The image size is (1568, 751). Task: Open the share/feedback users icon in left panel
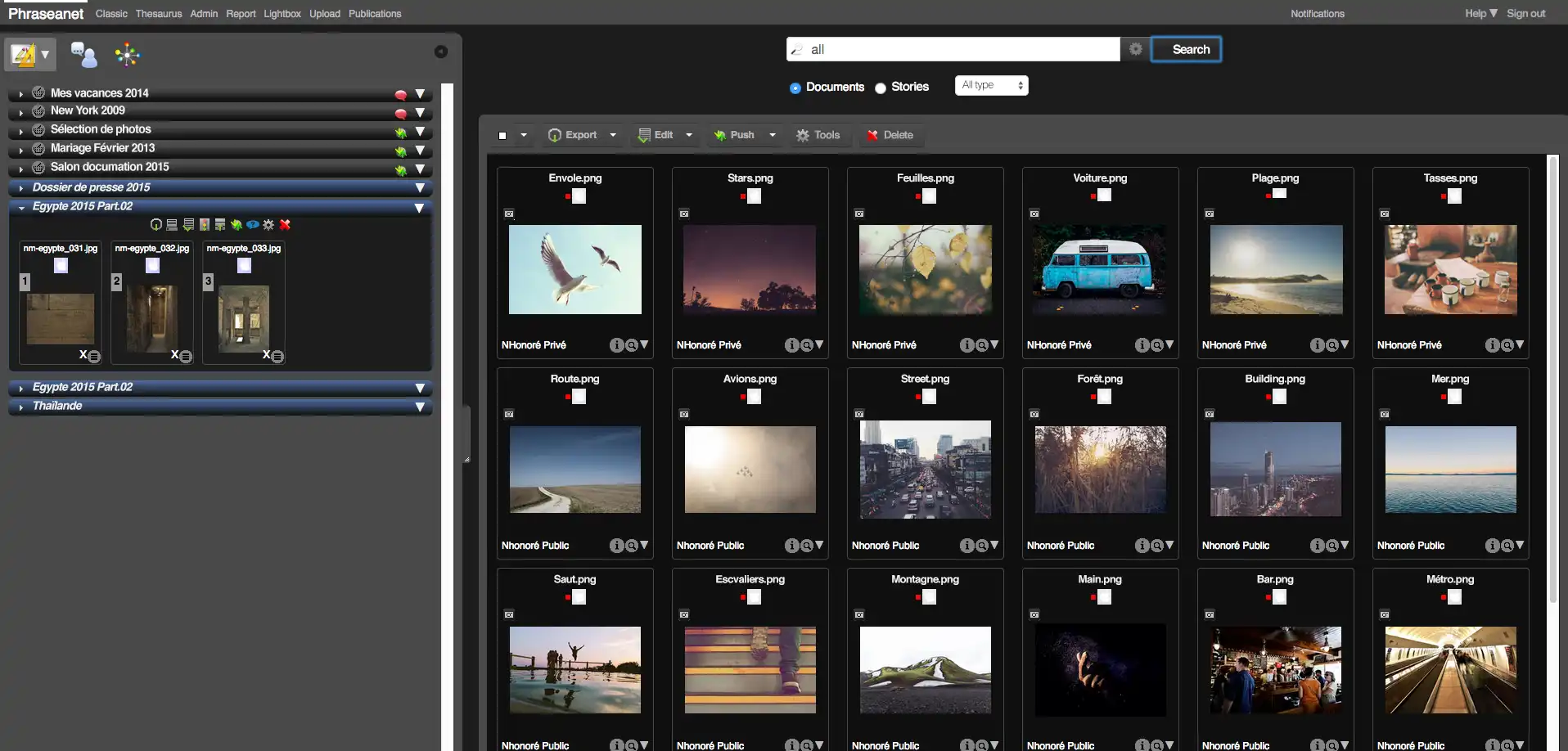click(x=83, y=55)
